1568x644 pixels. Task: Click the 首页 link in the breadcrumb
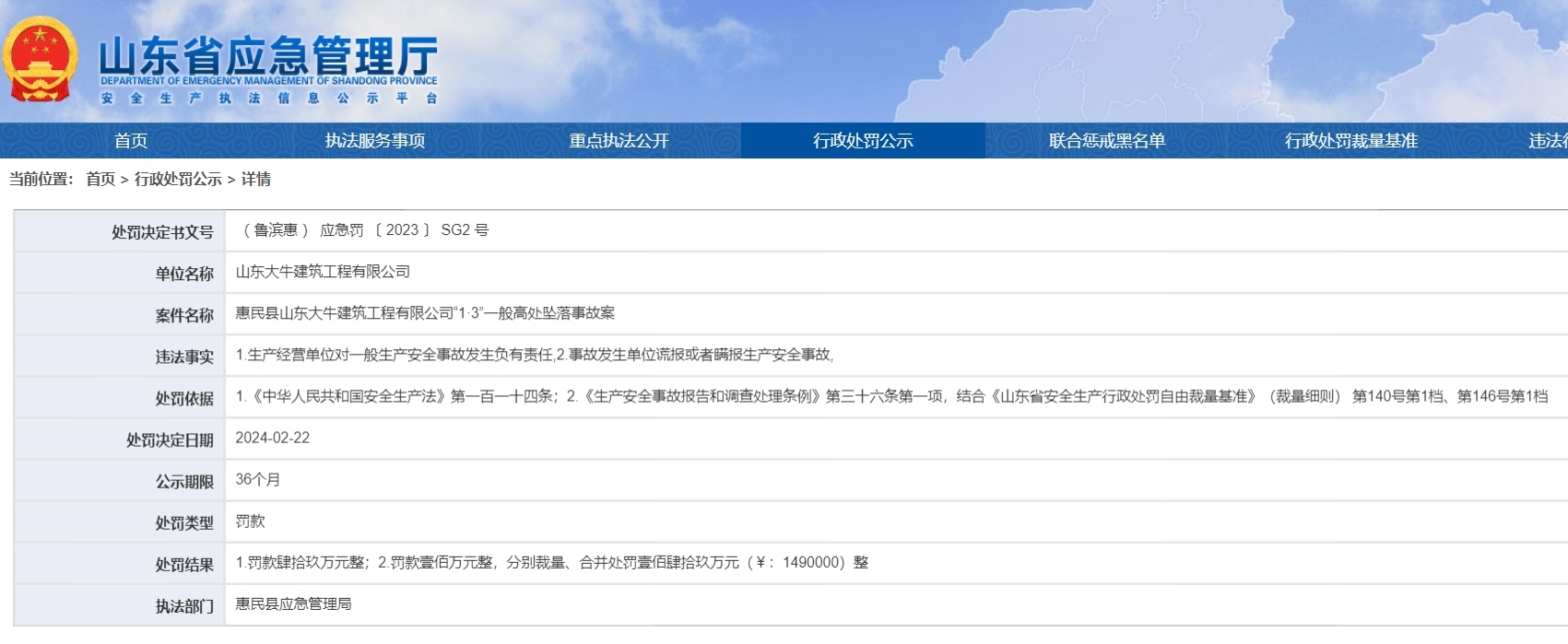tap(100, 180)
